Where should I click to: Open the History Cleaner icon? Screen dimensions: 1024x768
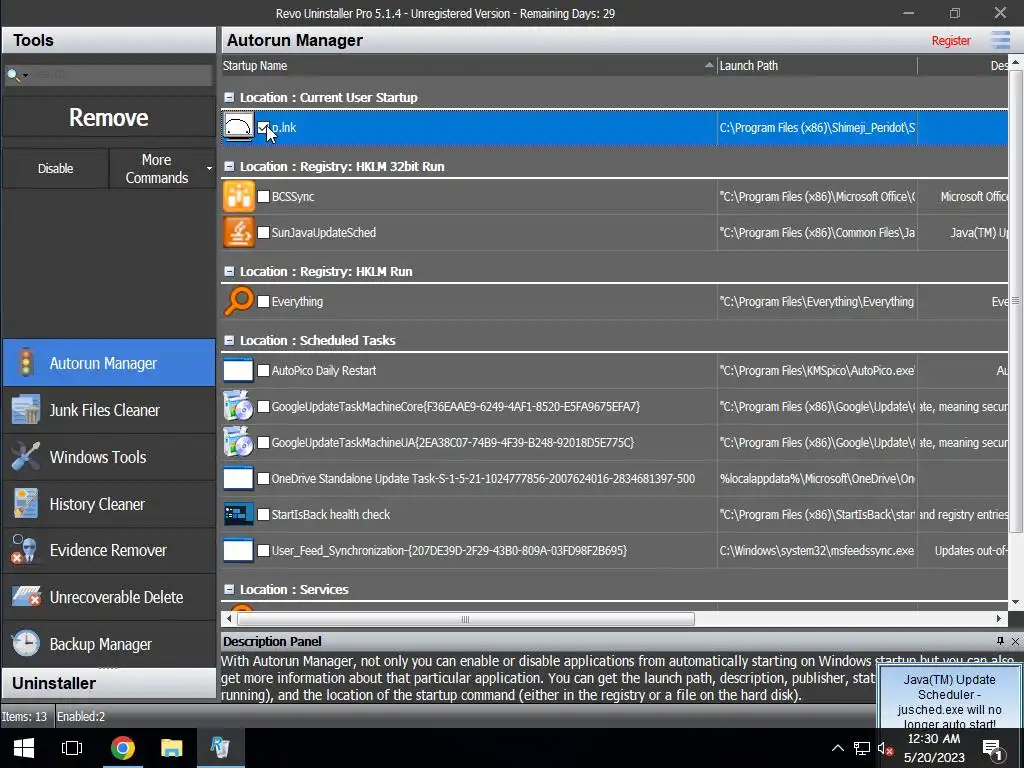[x=25, y=504]
